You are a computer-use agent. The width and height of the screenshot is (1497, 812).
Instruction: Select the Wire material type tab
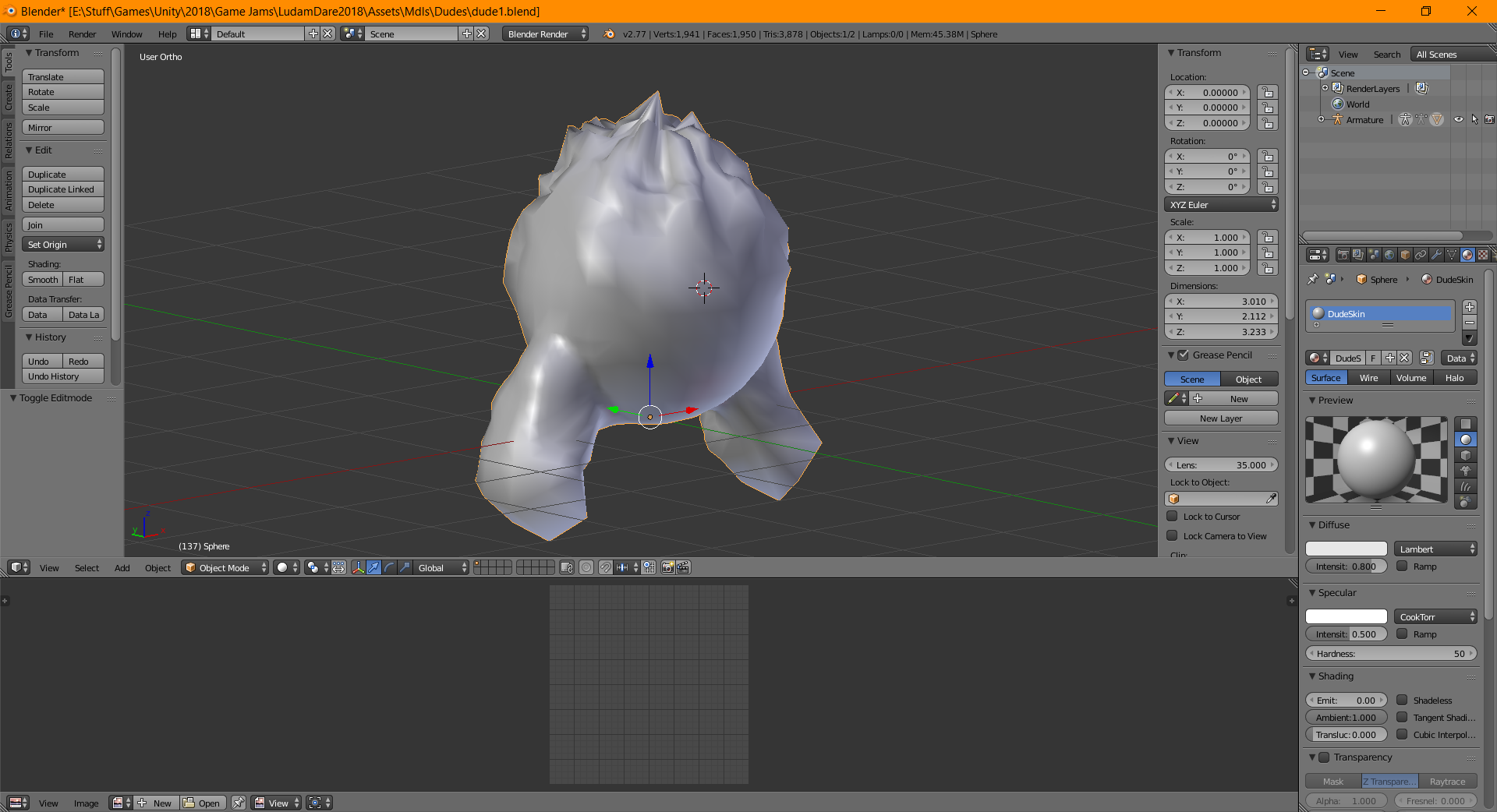coord(1368,377)
